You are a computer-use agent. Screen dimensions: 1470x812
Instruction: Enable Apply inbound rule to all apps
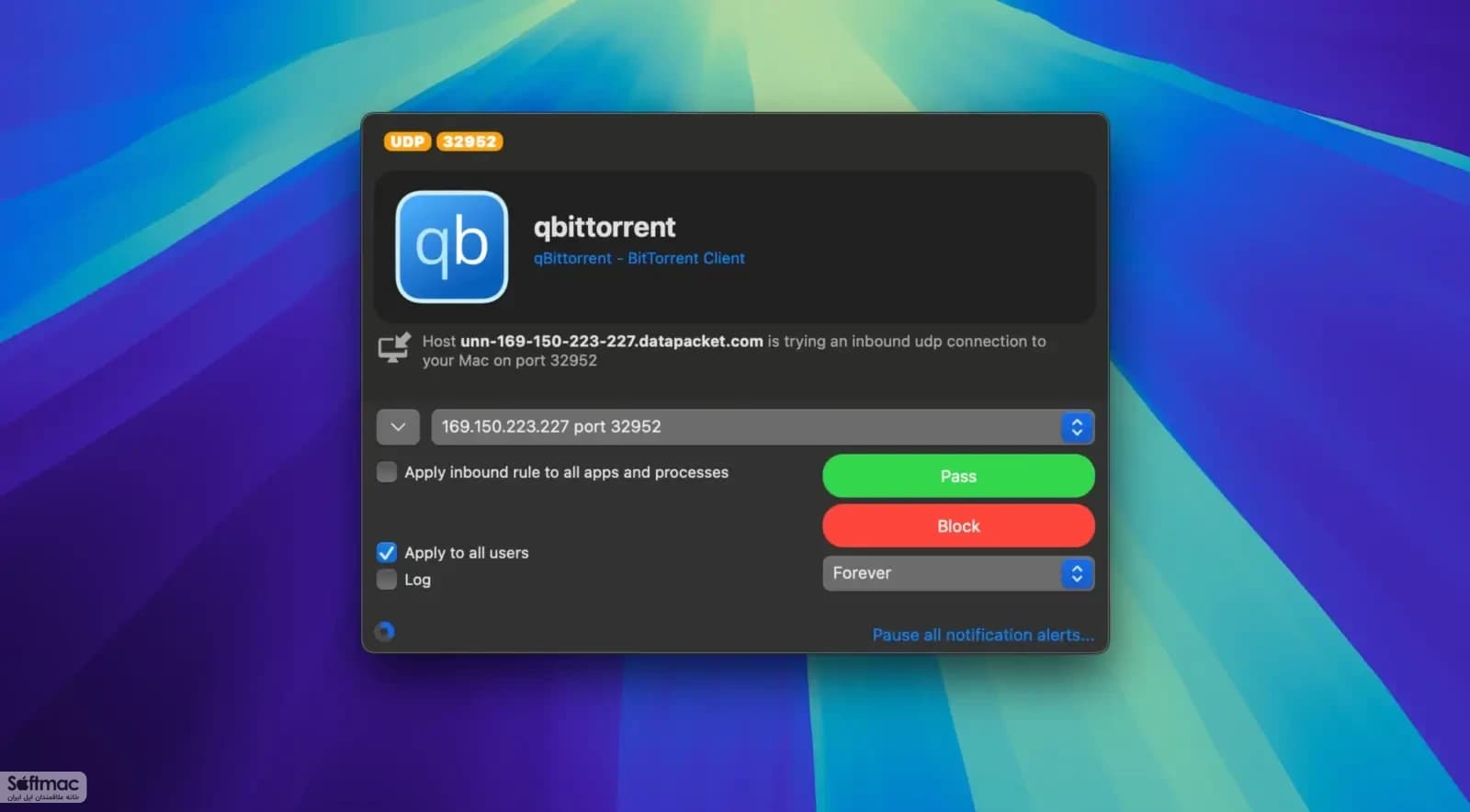pos(387,472)
